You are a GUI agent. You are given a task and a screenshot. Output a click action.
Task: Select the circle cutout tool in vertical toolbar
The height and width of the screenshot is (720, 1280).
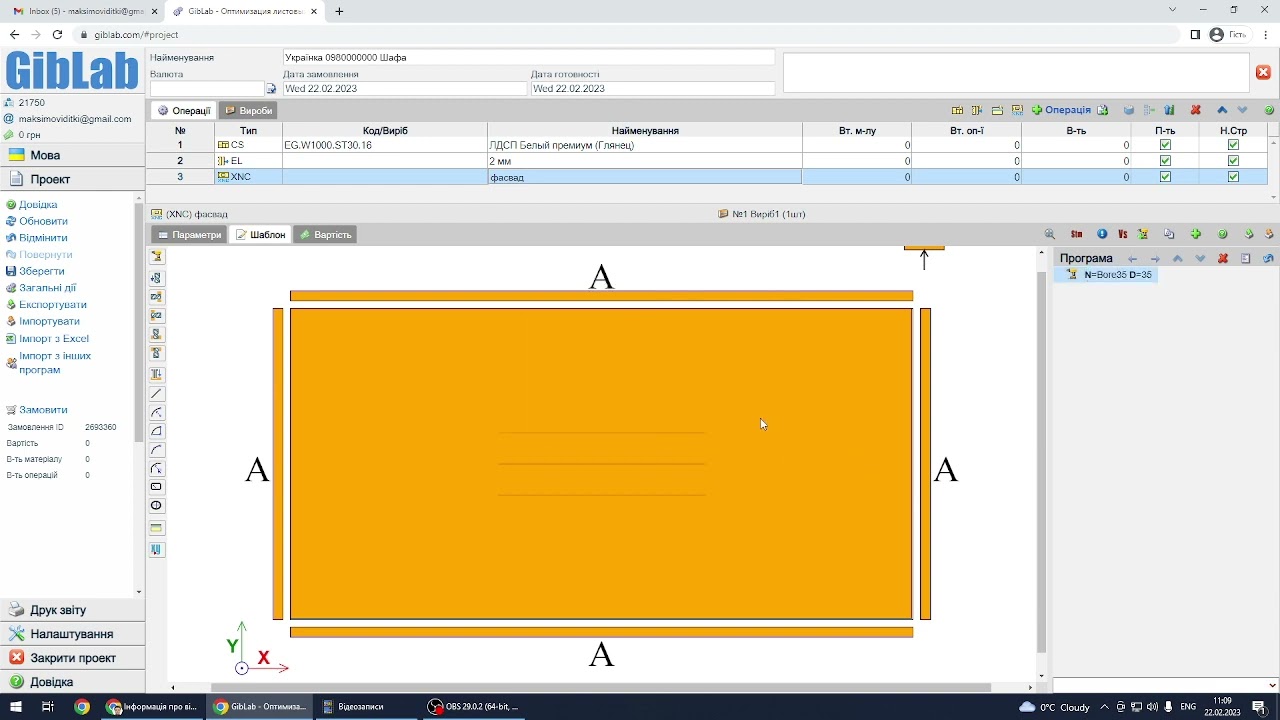click(157, 506)
